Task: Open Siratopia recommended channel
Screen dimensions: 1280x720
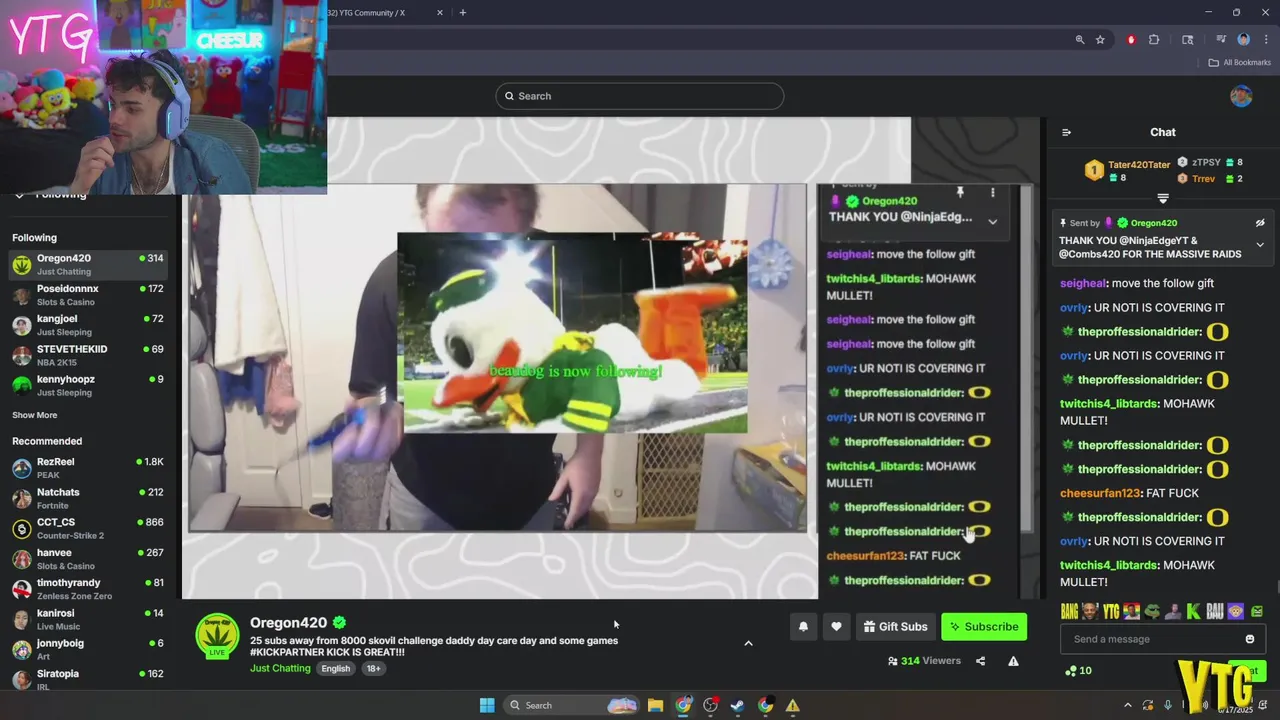Action: [x=88, y=679]
